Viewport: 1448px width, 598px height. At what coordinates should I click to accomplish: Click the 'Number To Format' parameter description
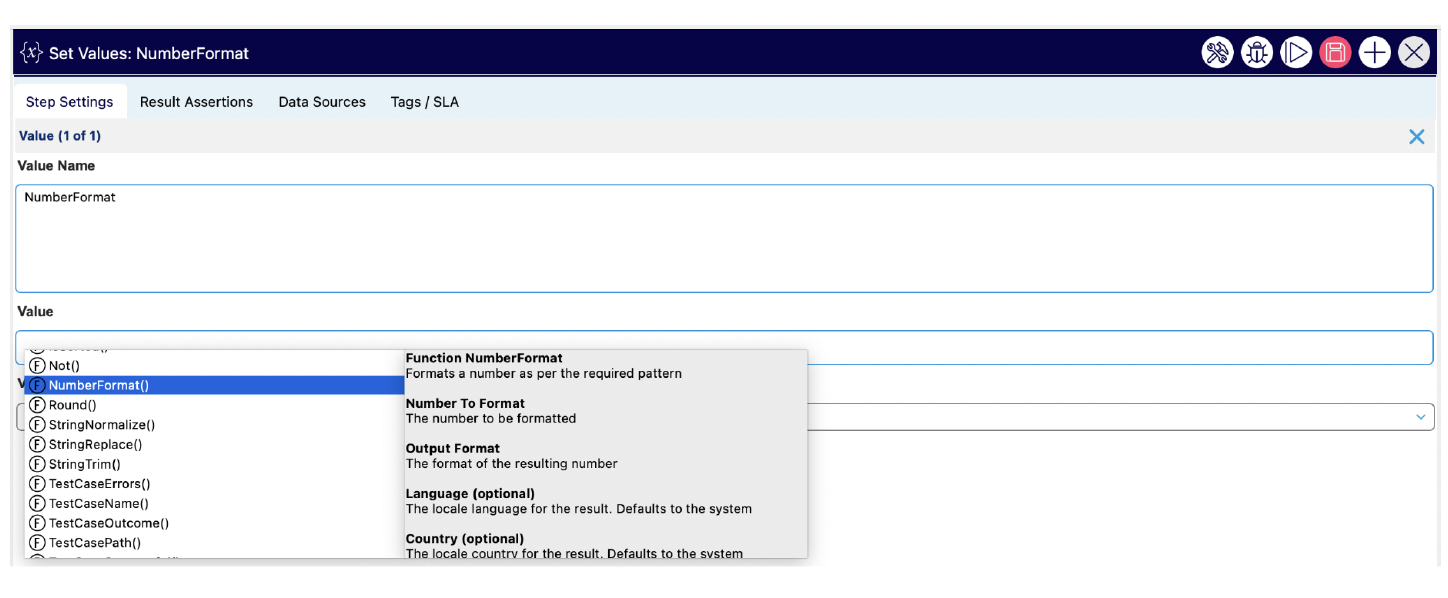(491, 419)
